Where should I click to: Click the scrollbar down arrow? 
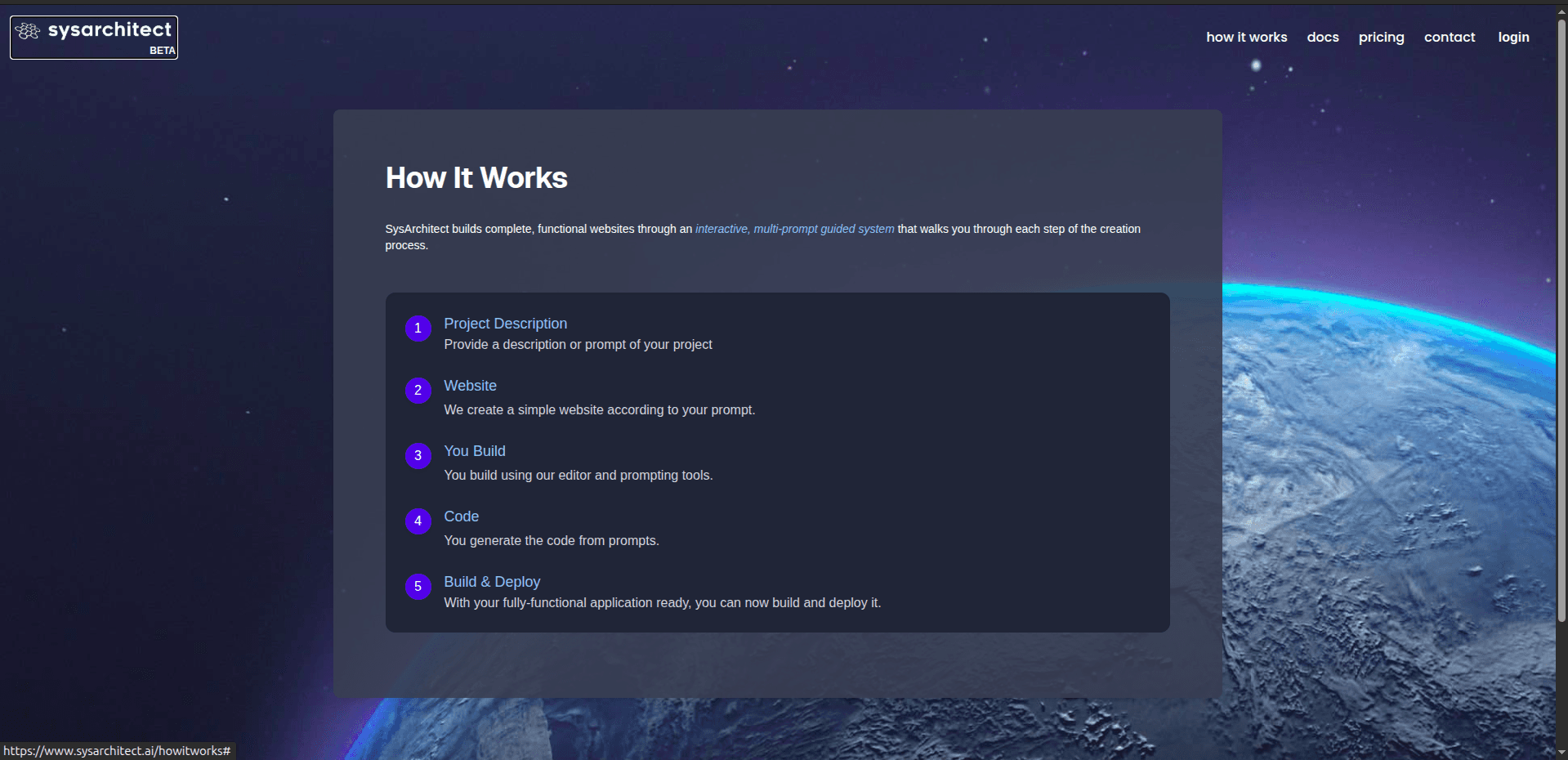1561,753
